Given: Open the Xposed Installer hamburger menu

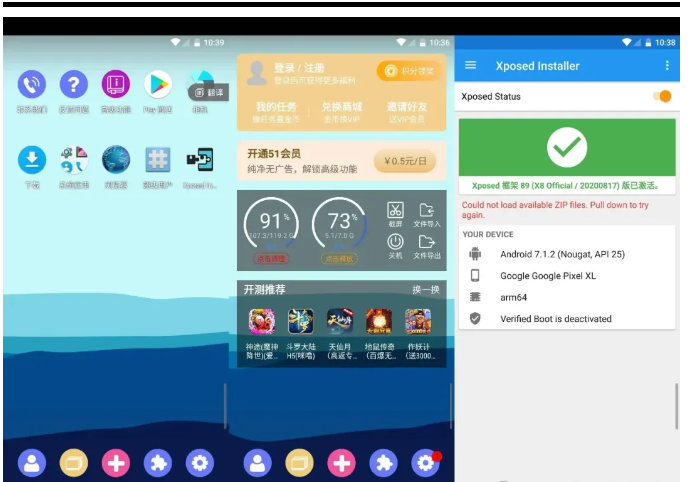Looking at the screenshot, I should [x=471, y=66].
